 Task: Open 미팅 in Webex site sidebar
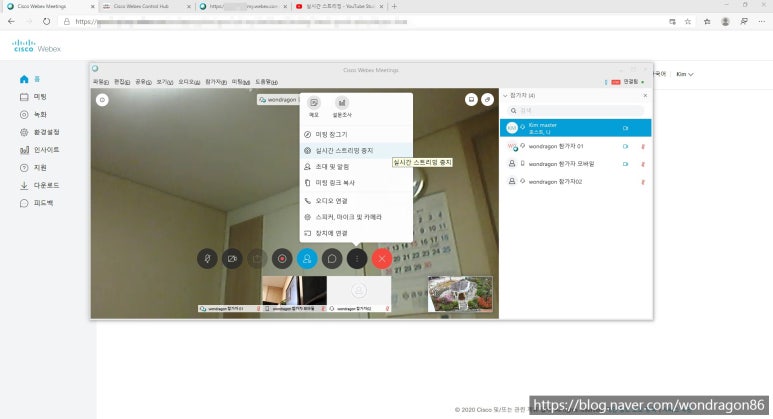pyautogui.click(x=33, y=97)
